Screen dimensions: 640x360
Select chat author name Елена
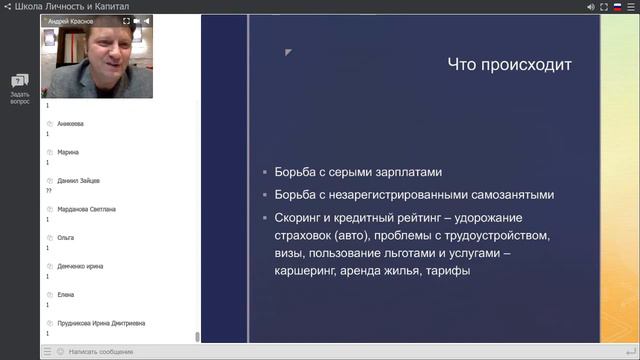click(x=65, y=295)
